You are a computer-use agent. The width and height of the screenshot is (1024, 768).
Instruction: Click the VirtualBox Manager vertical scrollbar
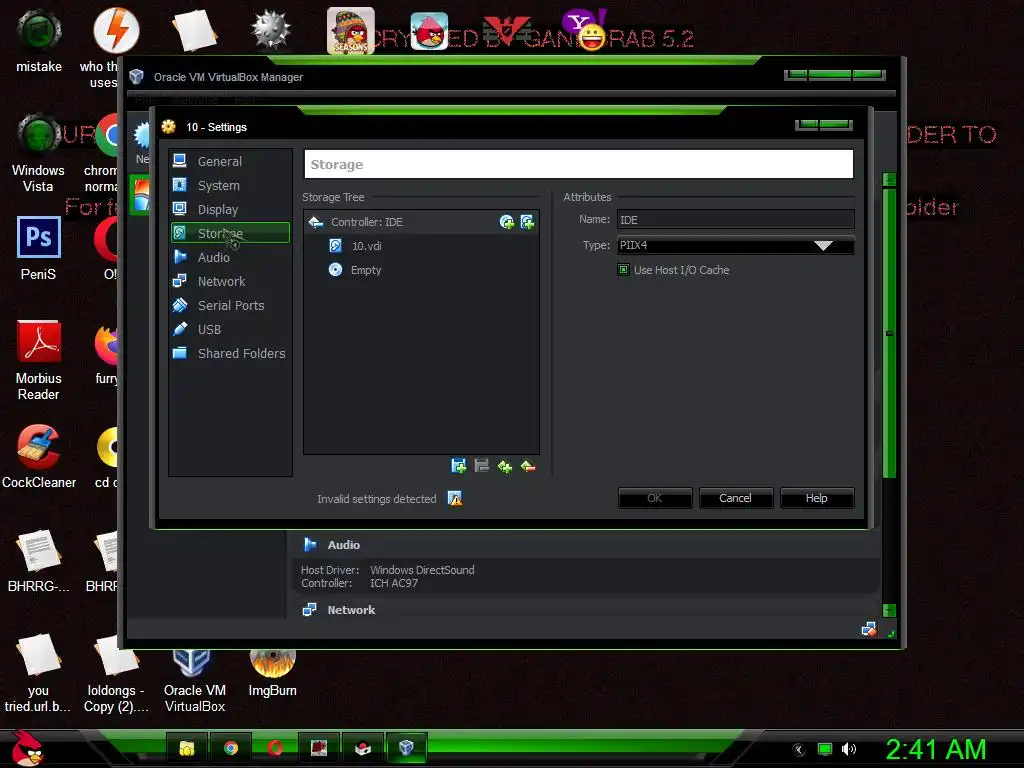coord(889,333)
